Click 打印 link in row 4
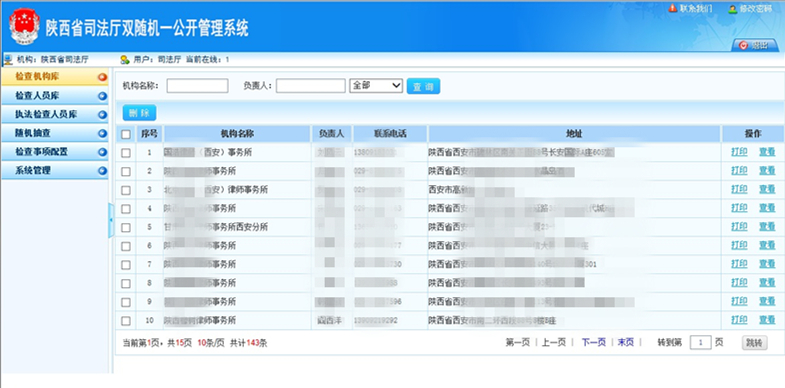The width and height of the screenshot is (785, 388). point(739,208)
